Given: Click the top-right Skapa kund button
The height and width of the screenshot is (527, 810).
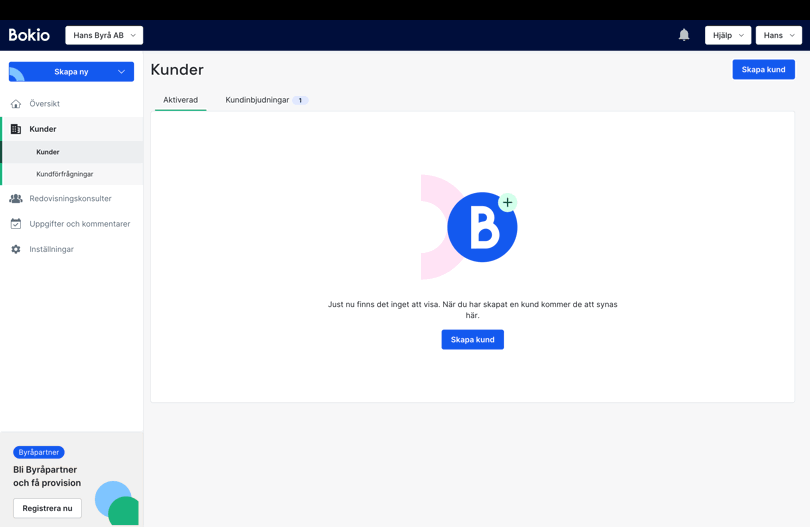Looking at the screenshot, I should [x=764, y=70].
